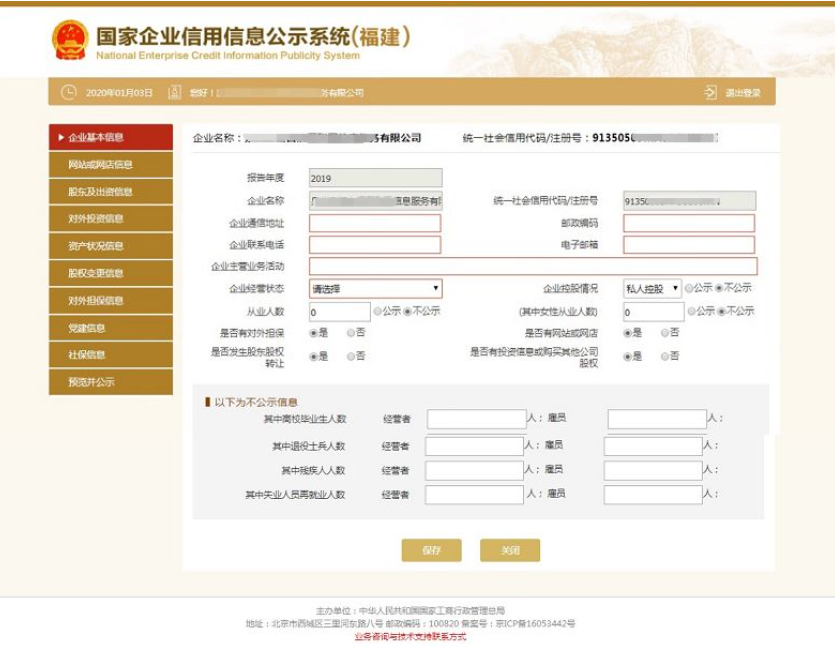Expand the 企业控股情况 dropdown

[x=652, y=289]
